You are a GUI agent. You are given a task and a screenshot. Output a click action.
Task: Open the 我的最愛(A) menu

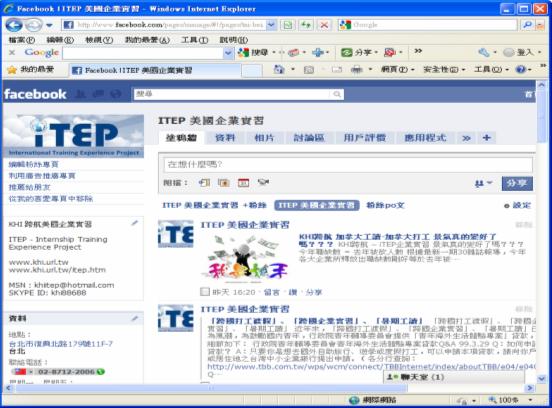[147, 40]
